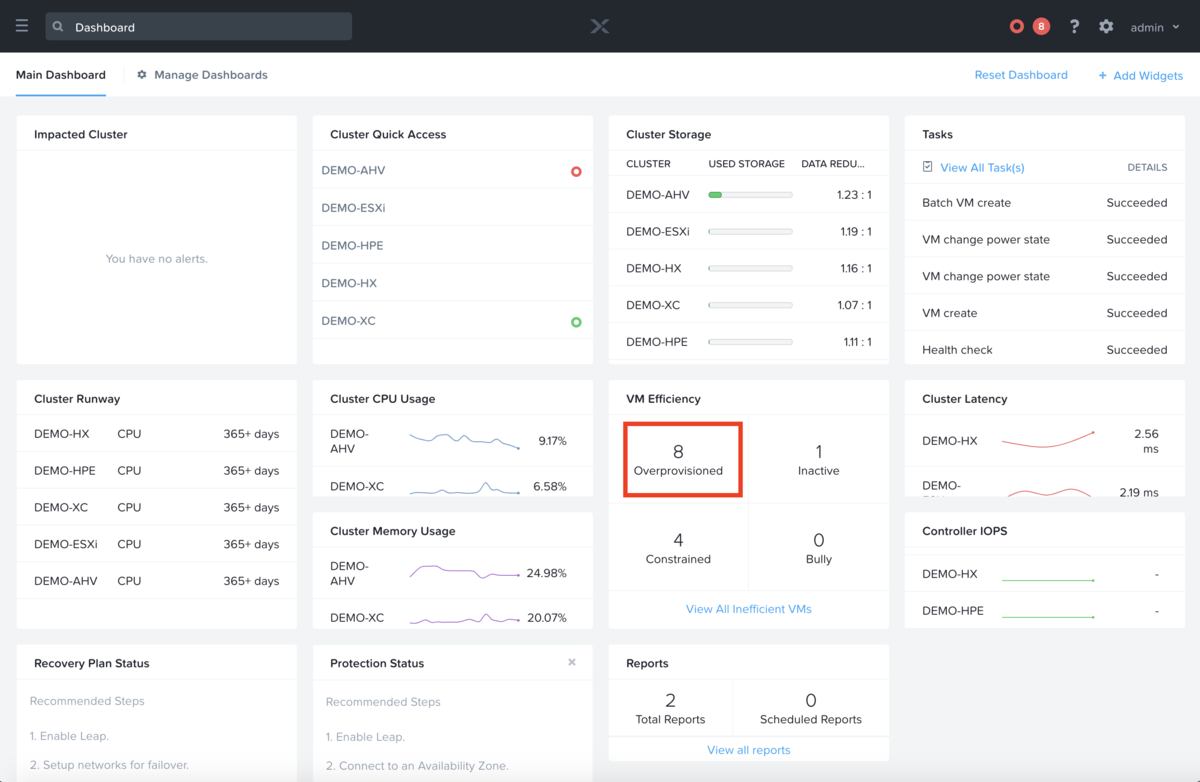Click inside the Dashboard search field
The width and height of the screenshot is (1200, 782).
200,26
